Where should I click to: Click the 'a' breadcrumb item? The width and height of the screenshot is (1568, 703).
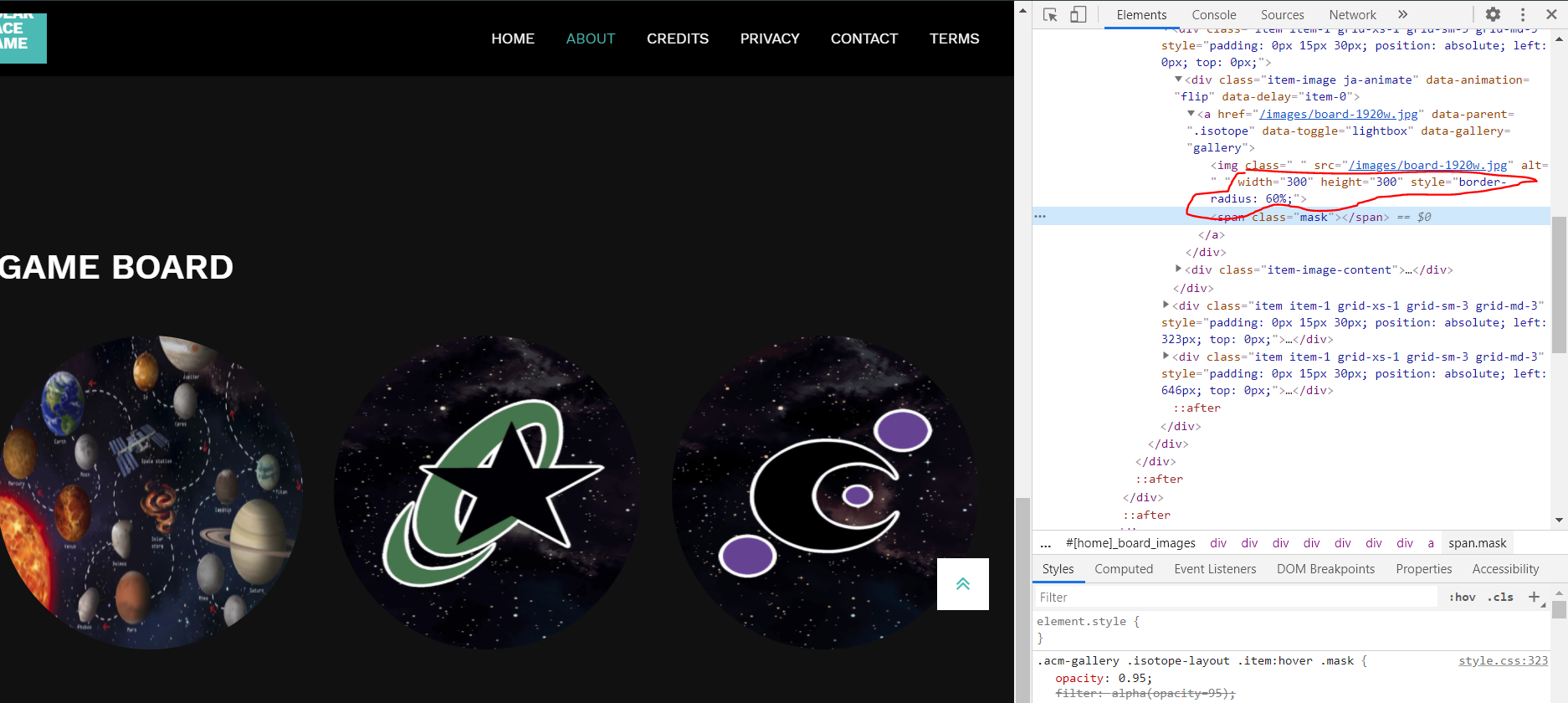click(x=1431, y=543)
